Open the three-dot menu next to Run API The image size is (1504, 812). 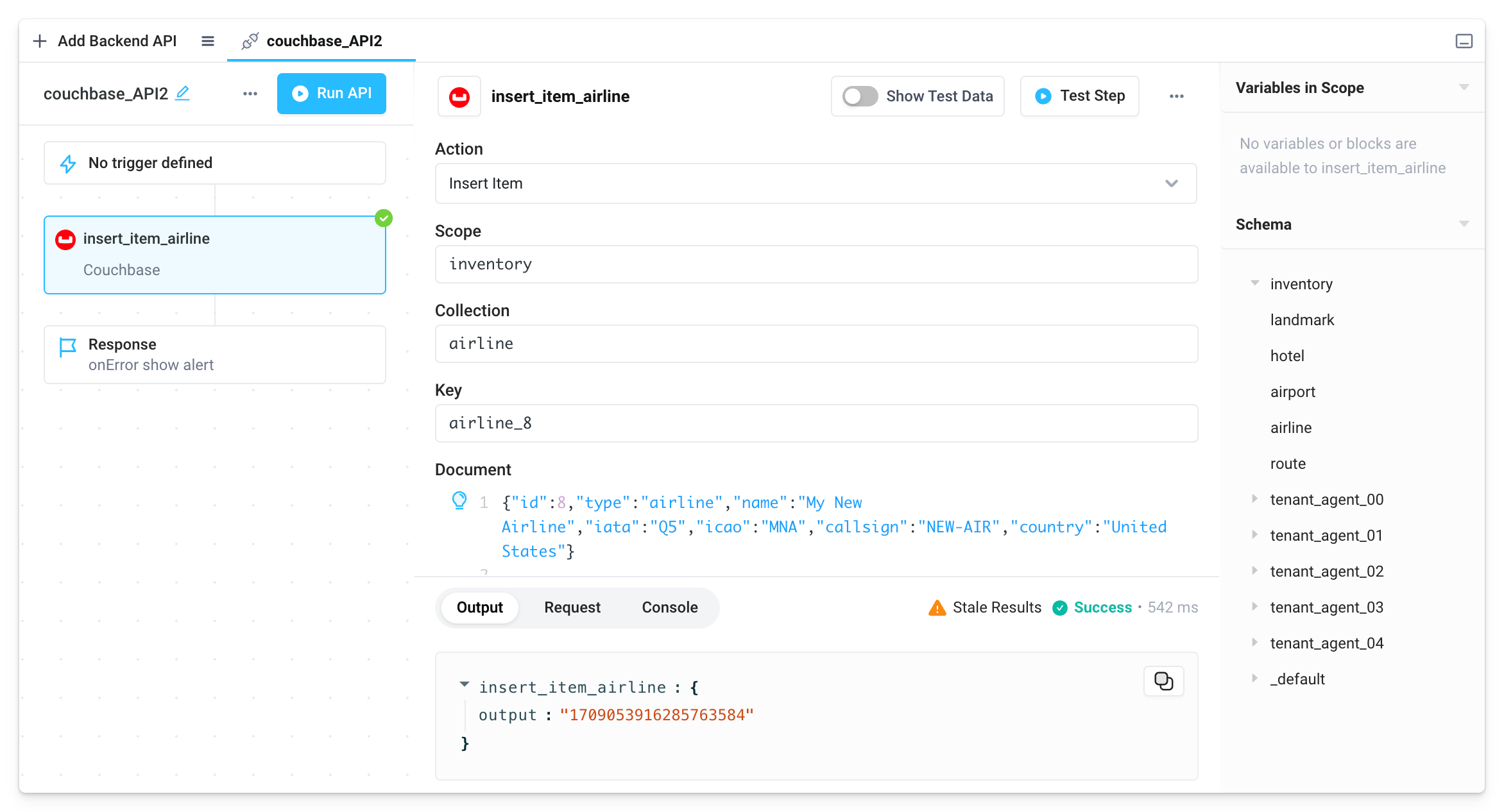[x=250, y=93]
